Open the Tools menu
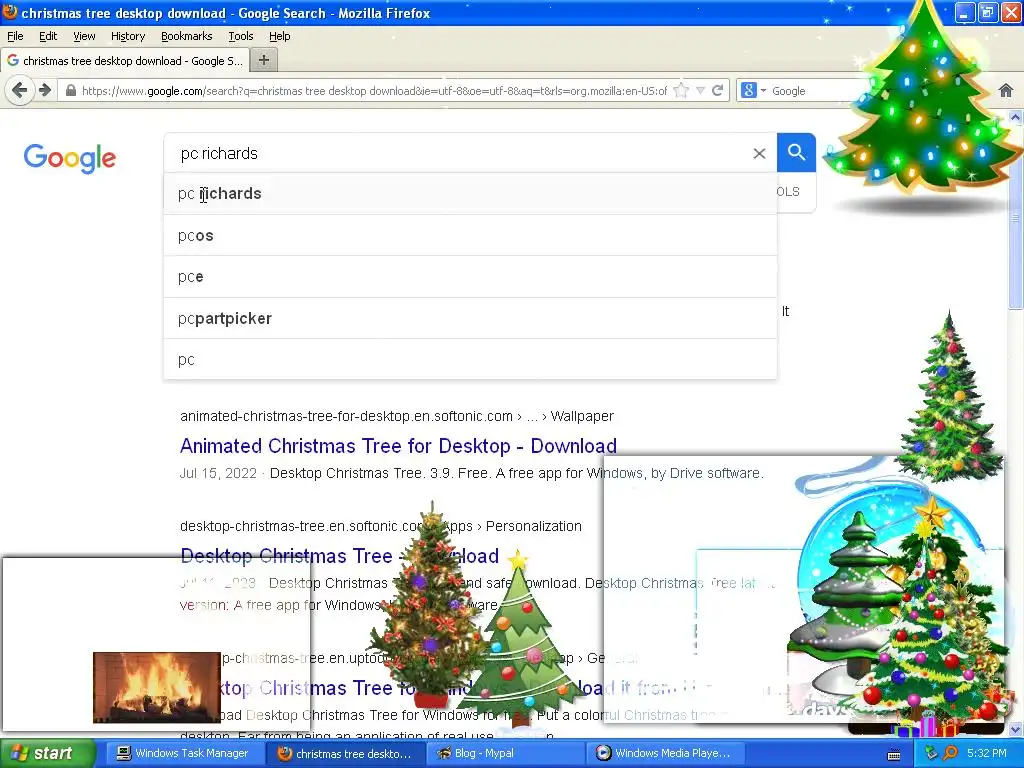Screen dimensions: 1024x768 (240, 37)
